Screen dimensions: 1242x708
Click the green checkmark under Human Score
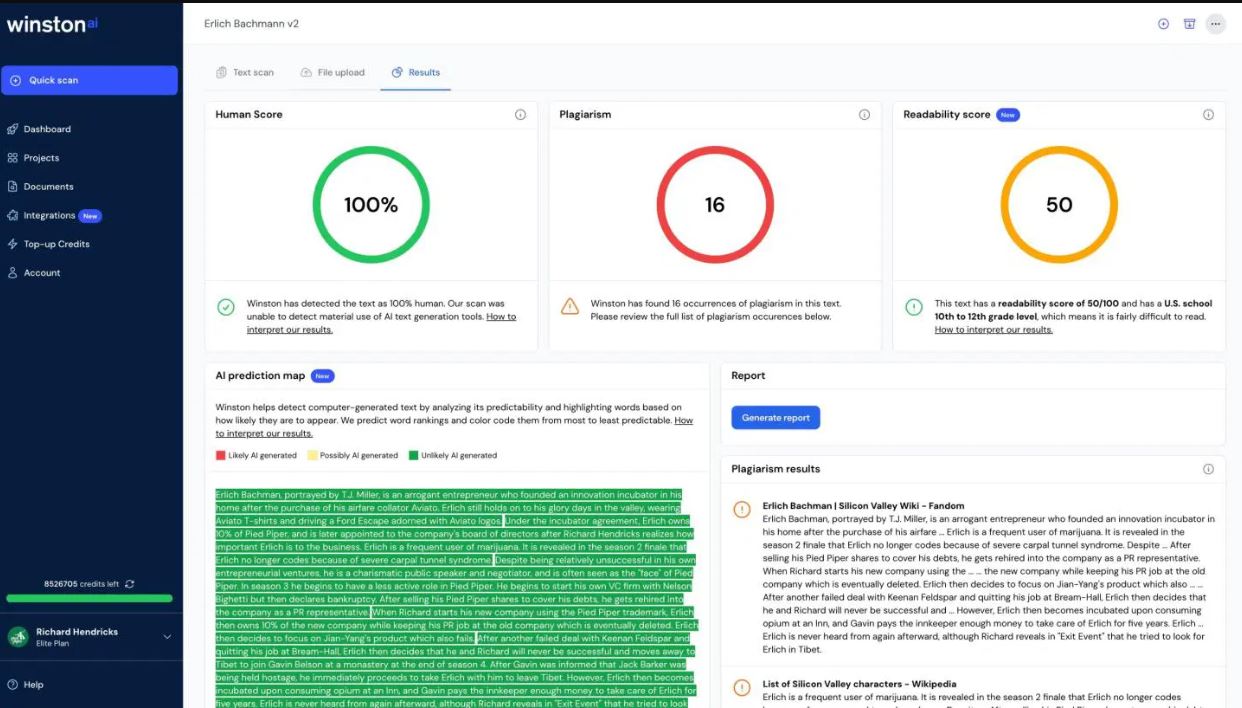click(x=226, y=307)
